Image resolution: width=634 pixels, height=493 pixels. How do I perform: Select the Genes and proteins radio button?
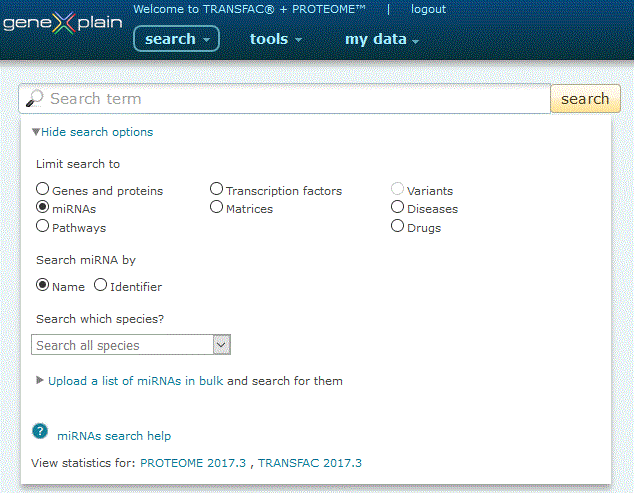click(42, 188)
